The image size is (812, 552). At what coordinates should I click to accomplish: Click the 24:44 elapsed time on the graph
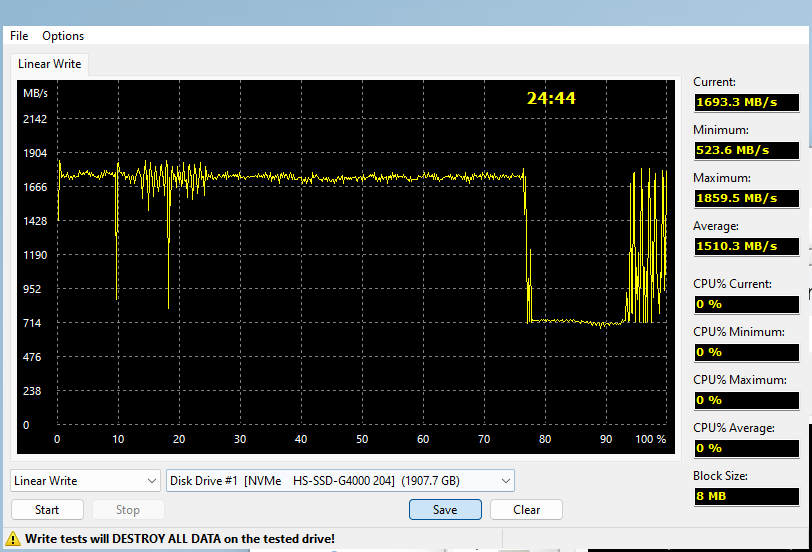[551, 98]
